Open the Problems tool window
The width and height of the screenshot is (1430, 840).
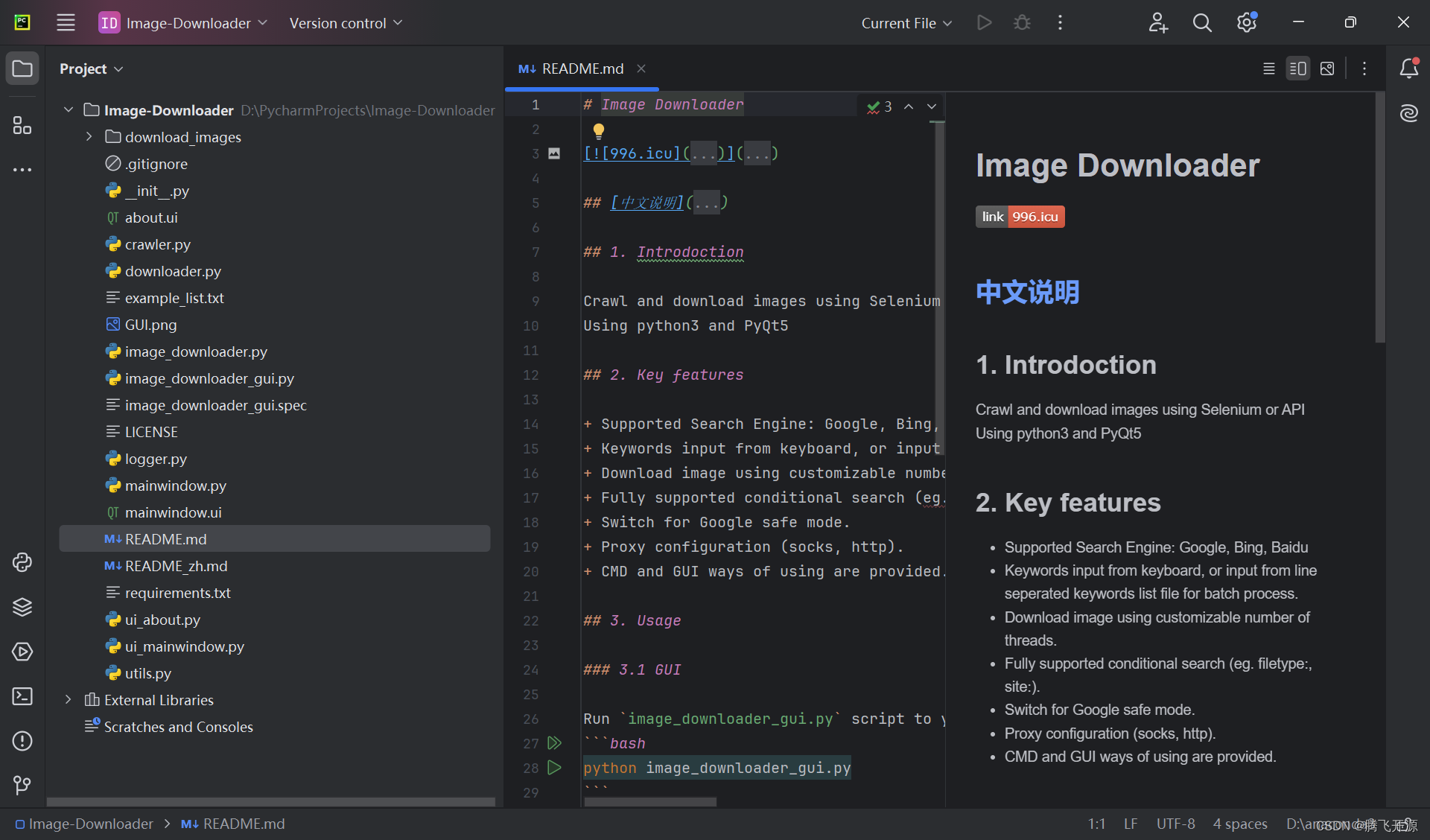click(22, 741)
